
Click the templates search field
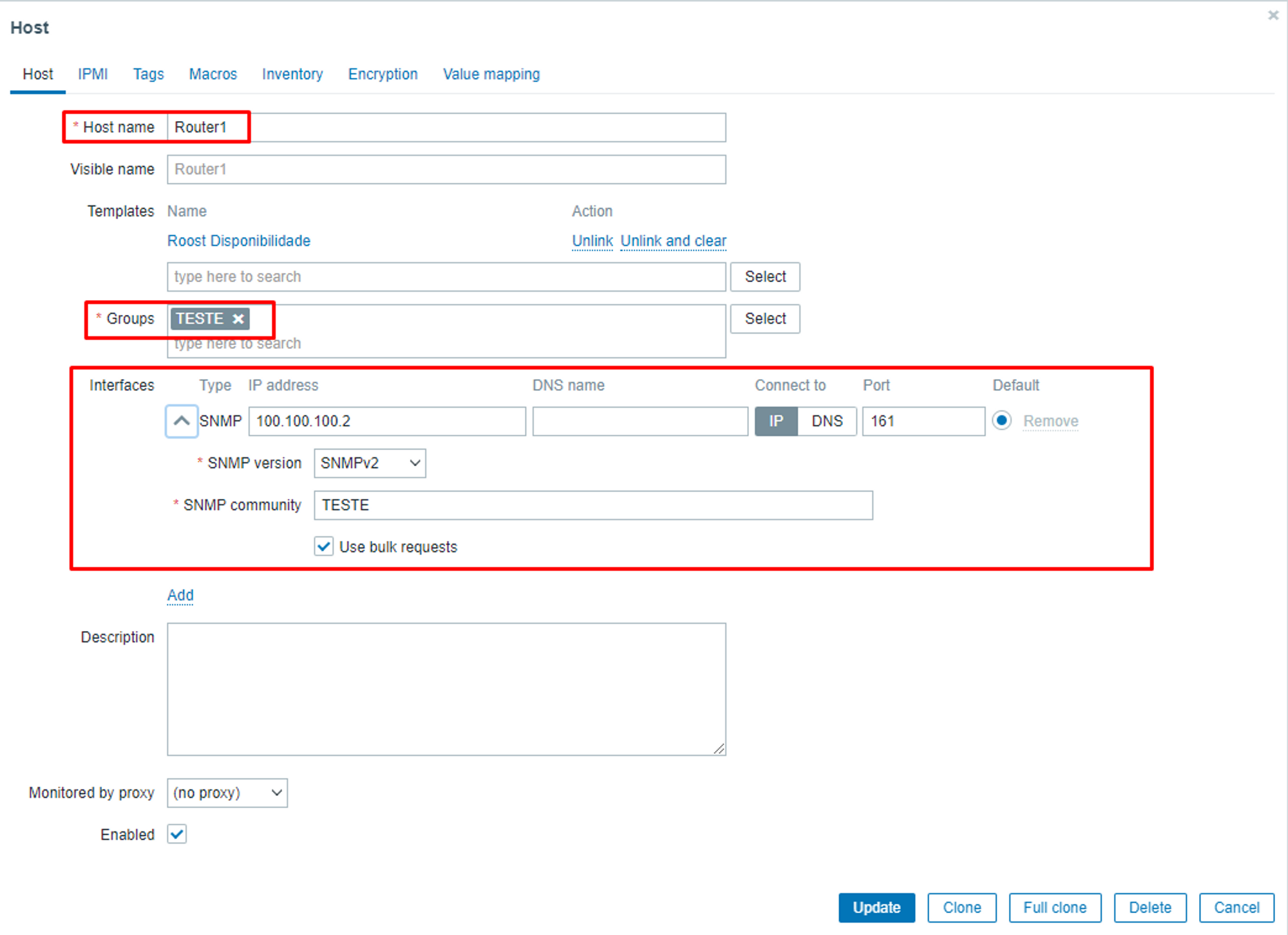446,277
